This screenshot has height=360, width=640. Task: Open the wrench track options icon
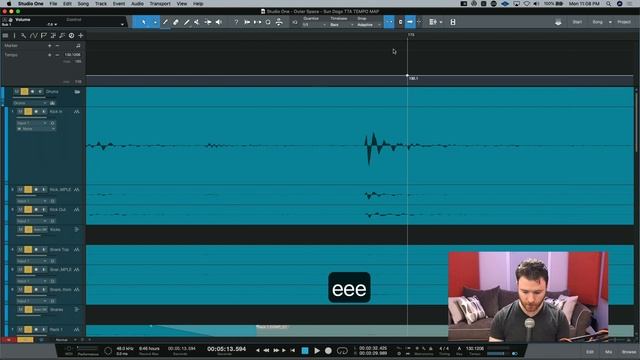(x=24, y=36)
